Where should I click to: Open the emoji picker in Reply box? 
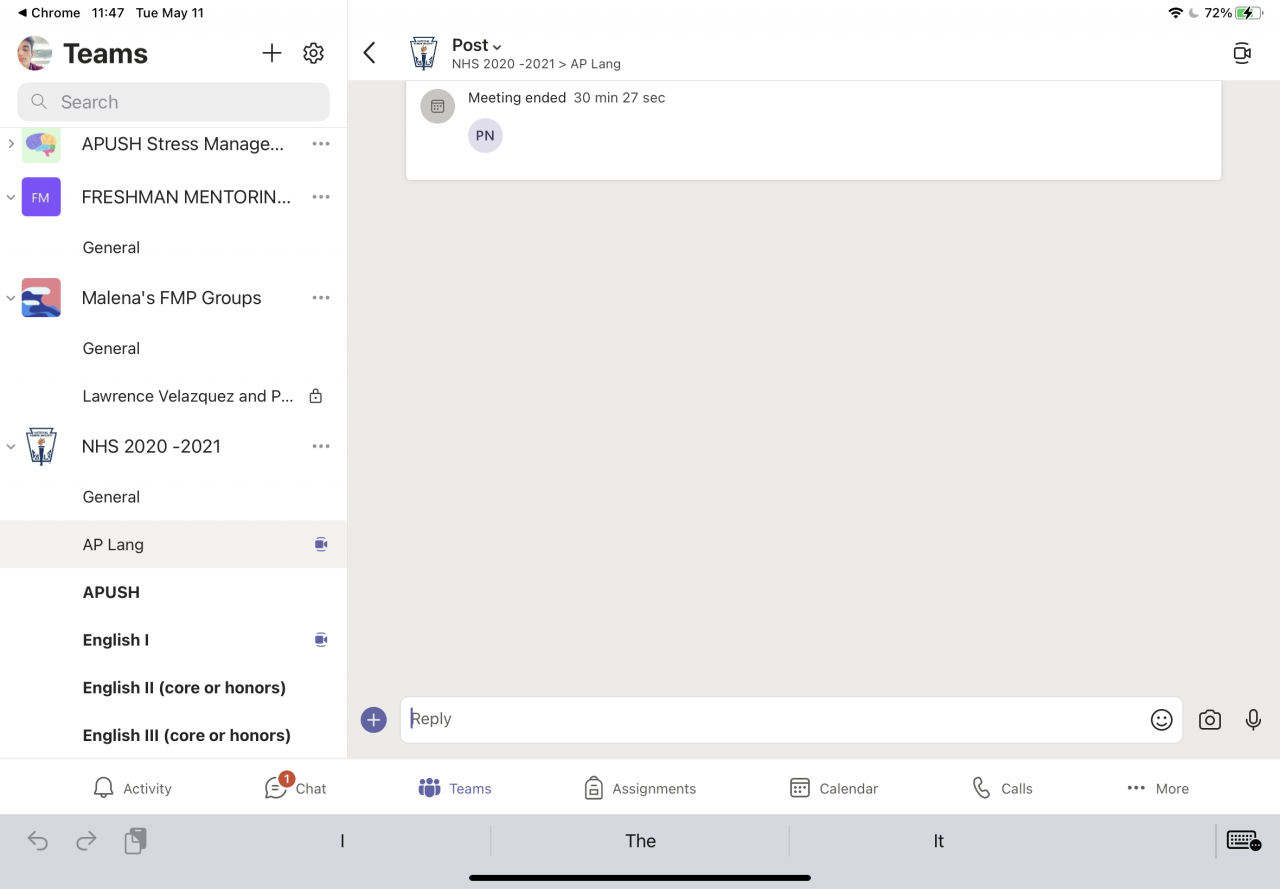[1161, 719]
